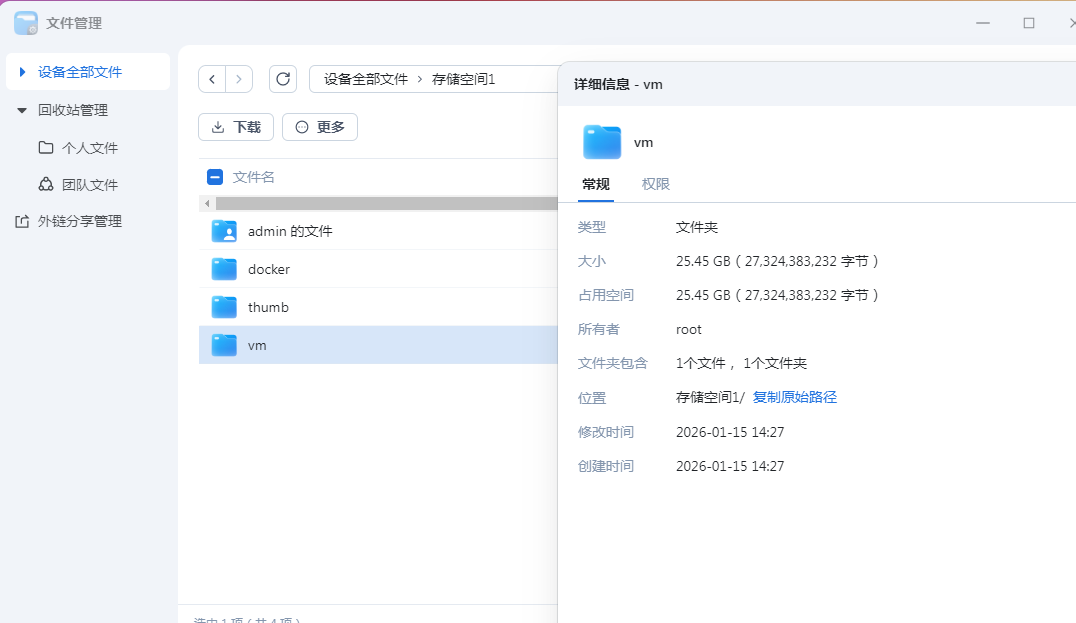Collapse the 回收站管理 section
Image resolution: width=1076 pixels, height=623 pixels.
tap(22, 110)
